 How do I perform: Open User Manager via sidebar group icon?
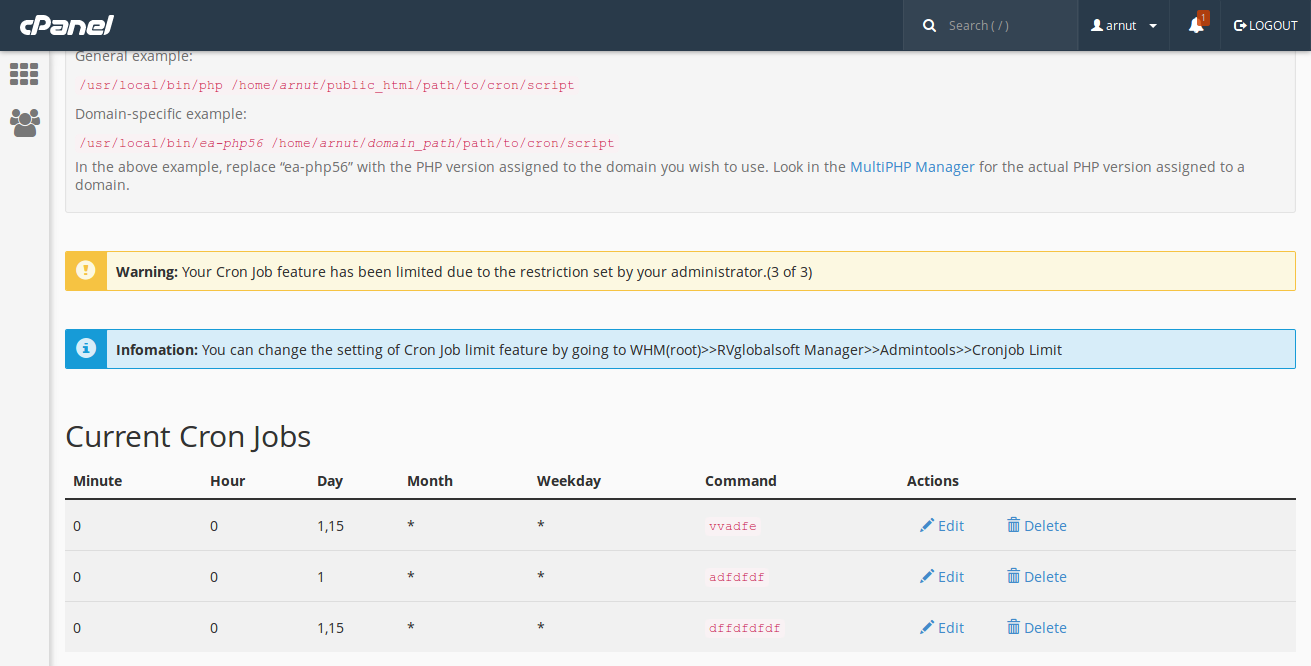pos(23,123)
